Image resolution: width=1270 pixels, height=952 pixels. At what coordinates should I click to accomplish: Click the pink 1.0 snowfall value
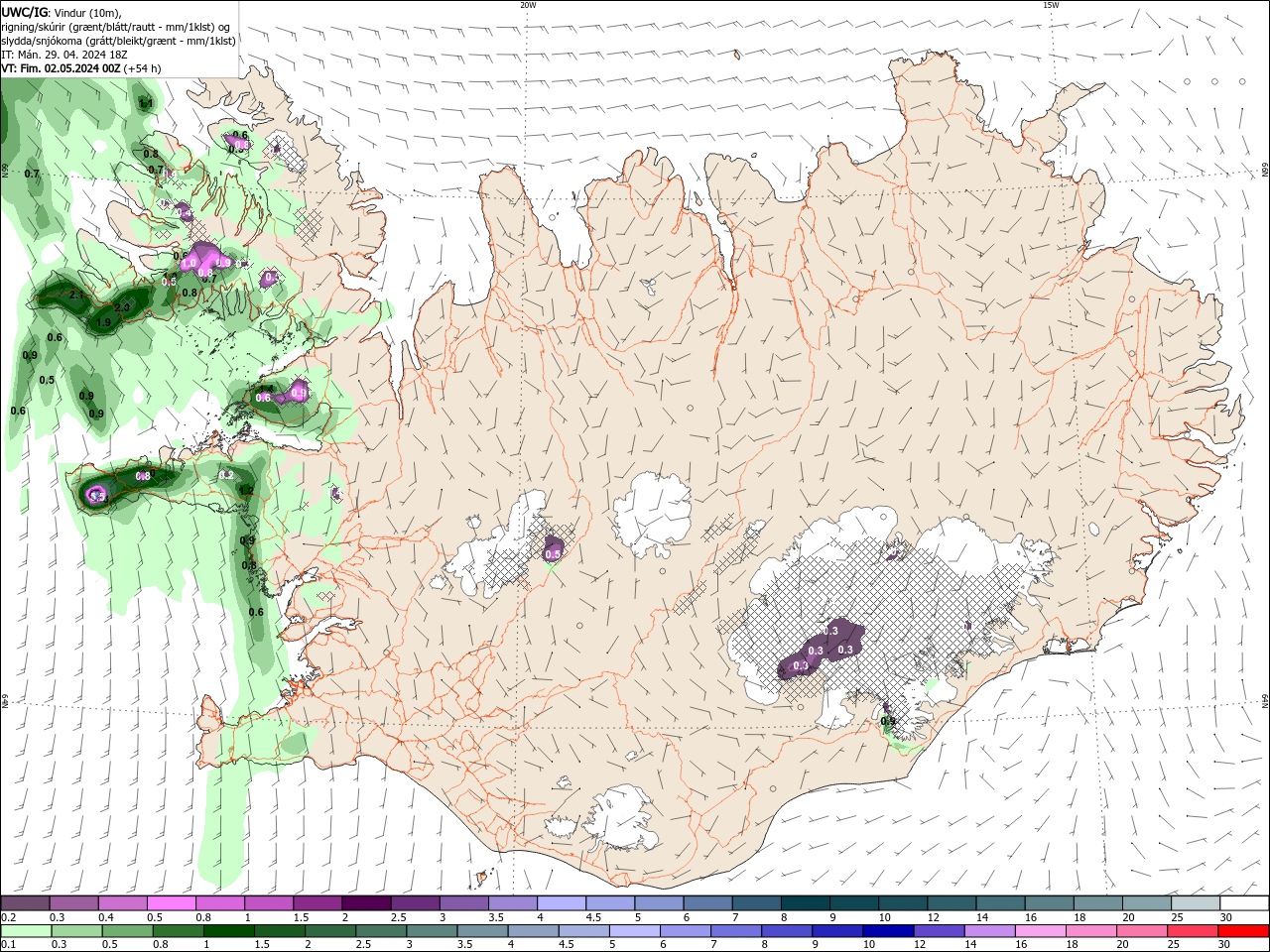pyautogui.click(x=189, y=264)
